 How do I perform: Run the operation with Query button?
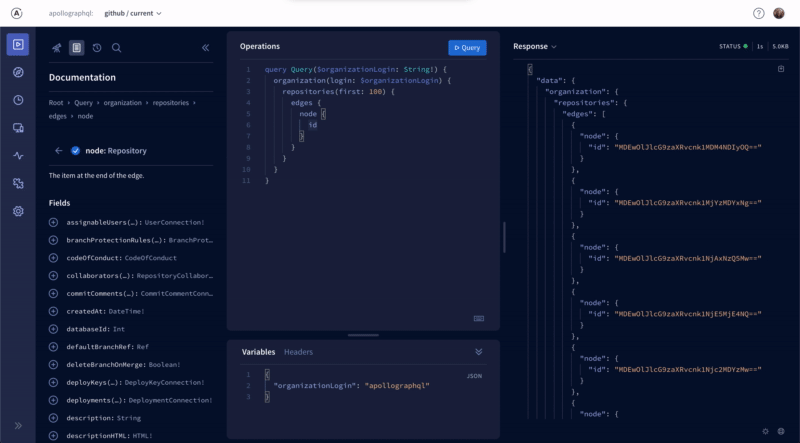[x=467, y=47]
